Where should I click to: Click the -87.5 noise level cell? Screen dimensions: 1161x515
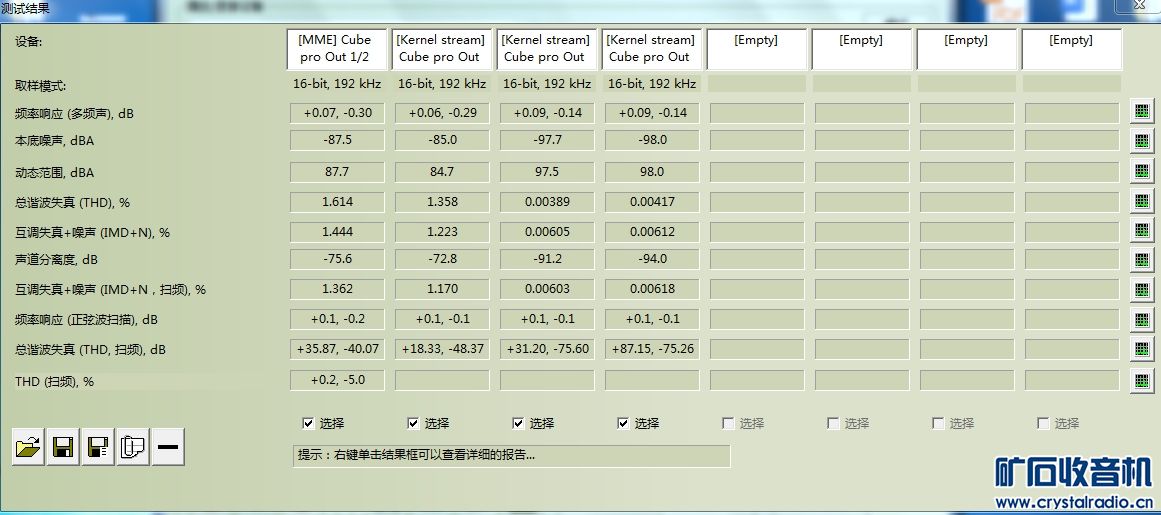[x=338, y=140]
